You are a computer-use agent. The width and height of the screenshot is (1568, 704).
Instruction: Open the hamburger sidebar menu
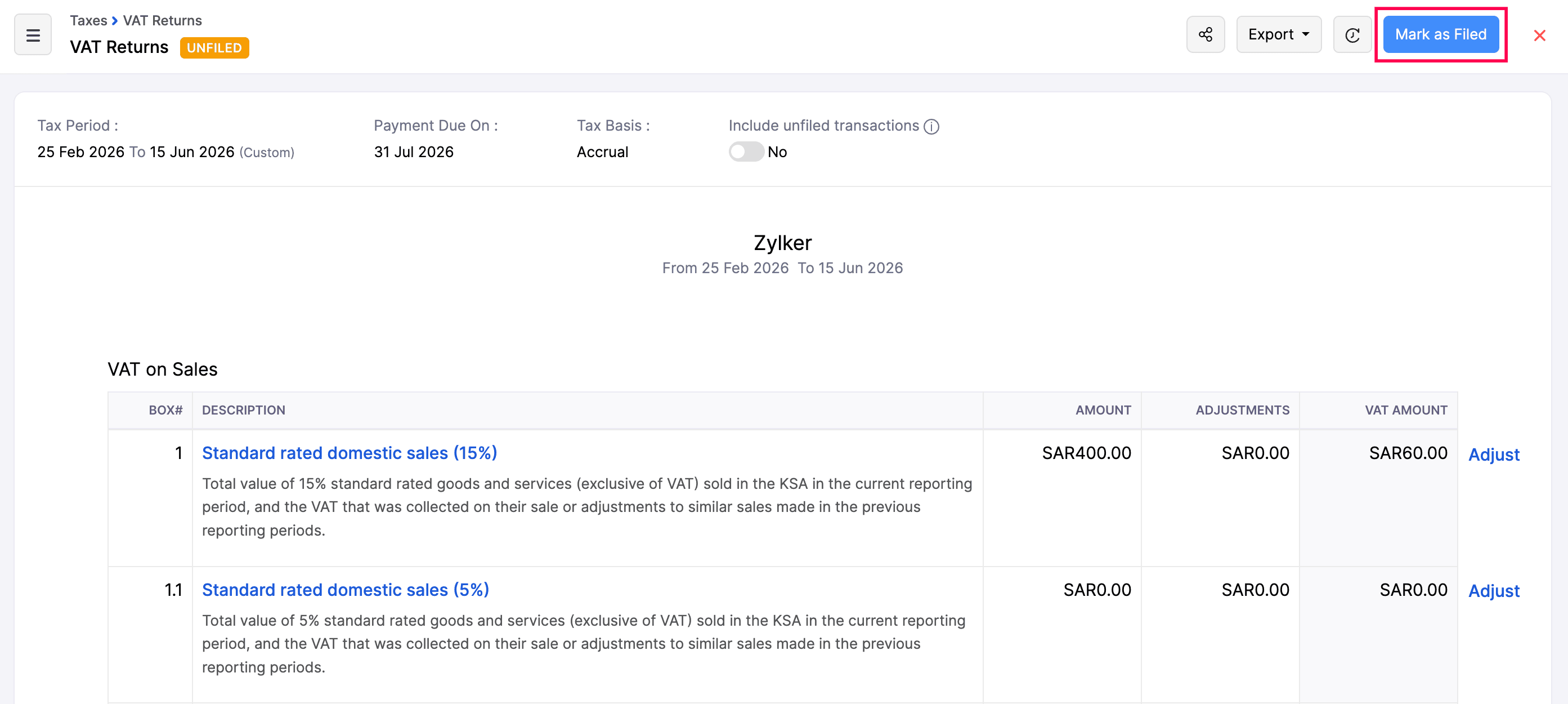pyautogui.click(x=33, y=35)
